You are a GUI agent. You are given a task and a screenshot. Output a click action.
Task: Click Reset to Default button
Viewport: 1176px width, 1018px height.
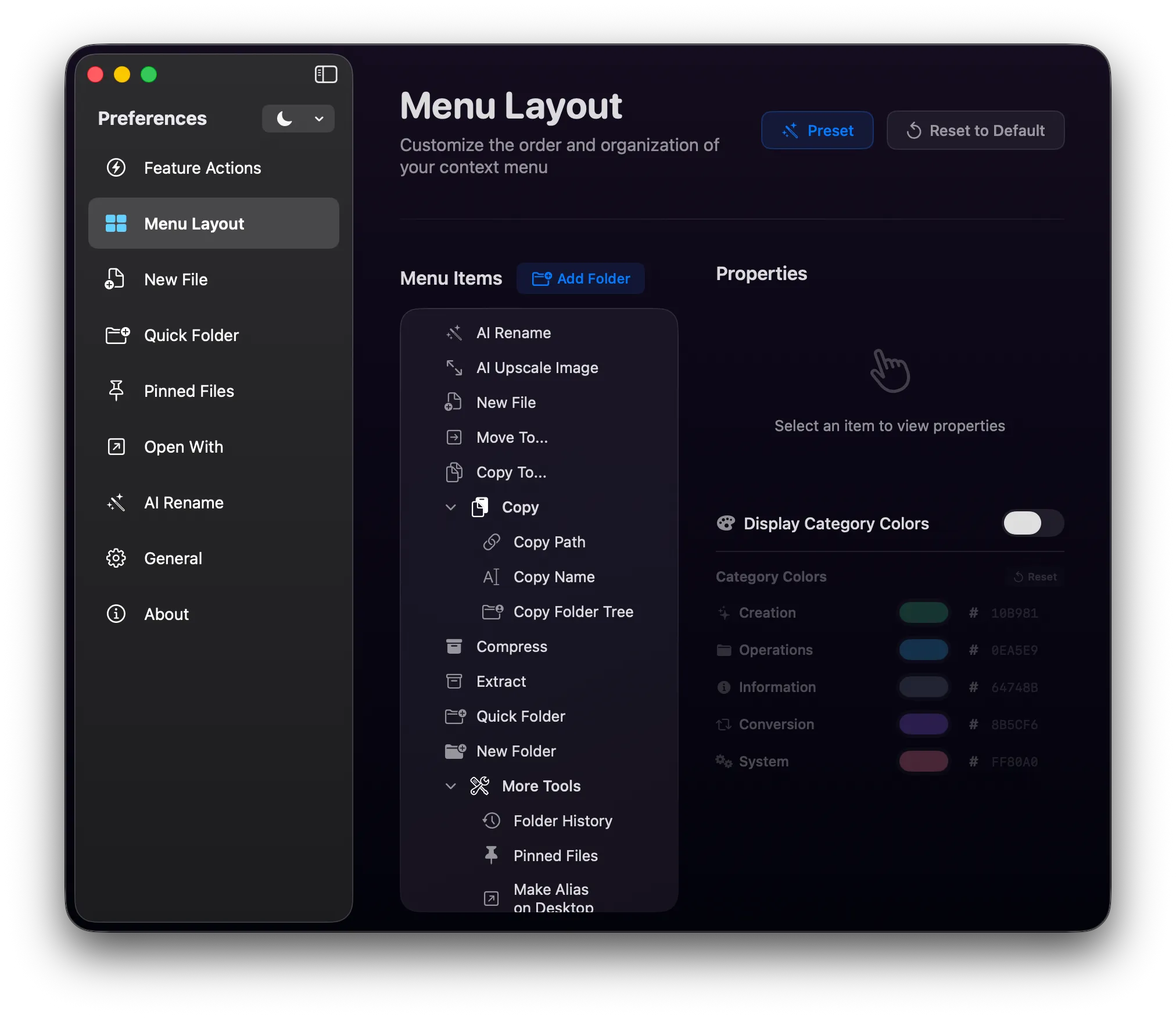pos(976,131)
